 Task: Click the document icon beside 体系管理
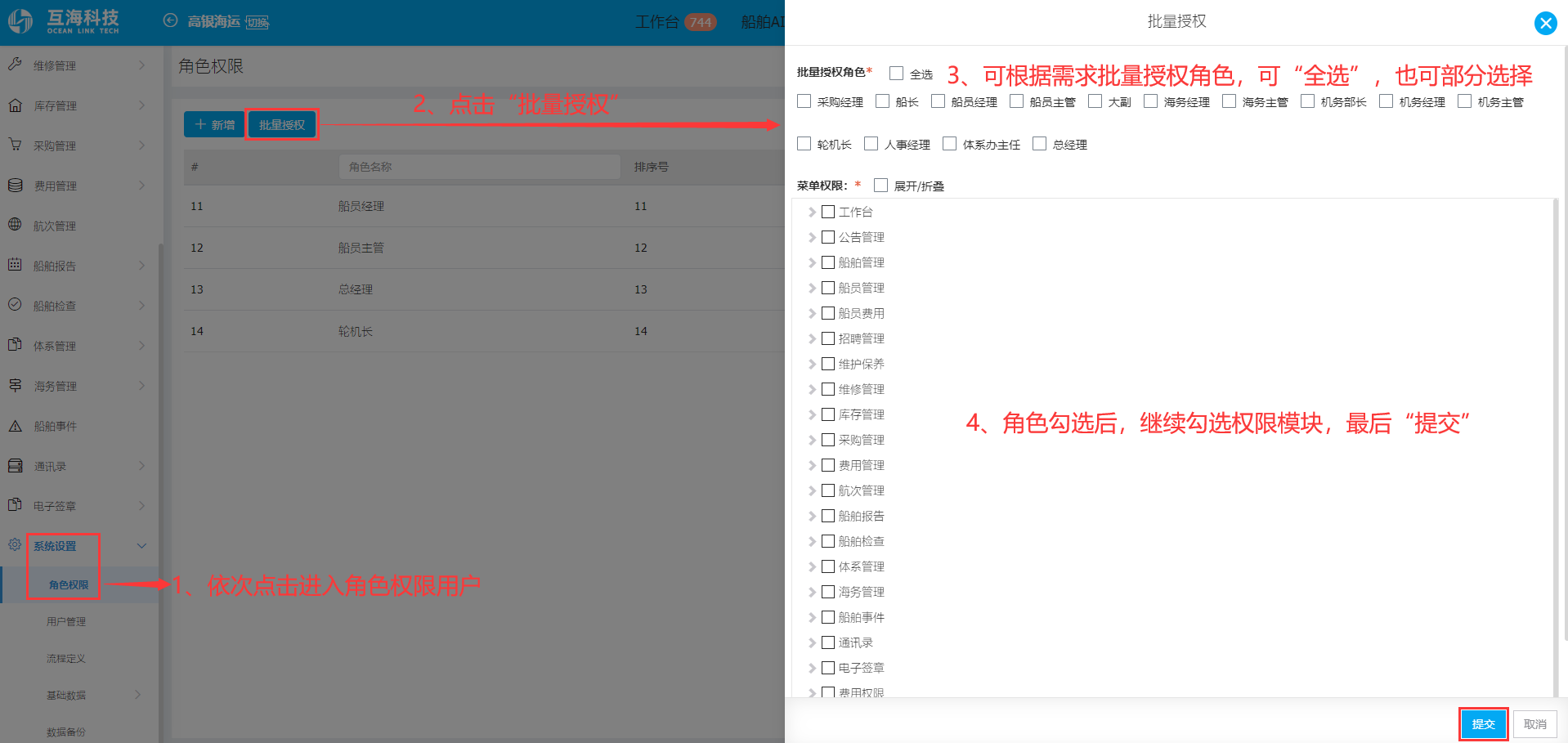(15, 345)
